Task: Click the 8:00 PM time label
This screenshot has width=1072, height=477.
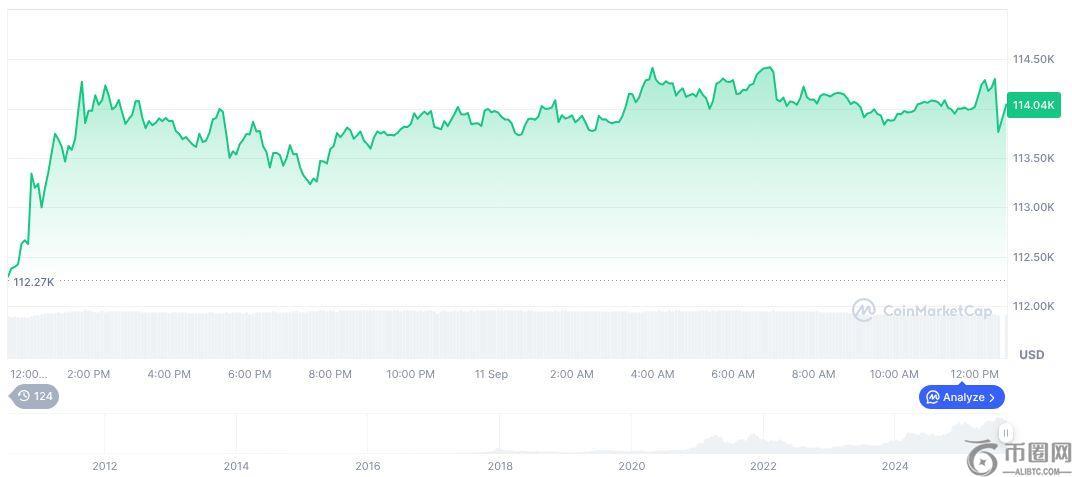Action: pyautogui.click(x=330, y=374)
